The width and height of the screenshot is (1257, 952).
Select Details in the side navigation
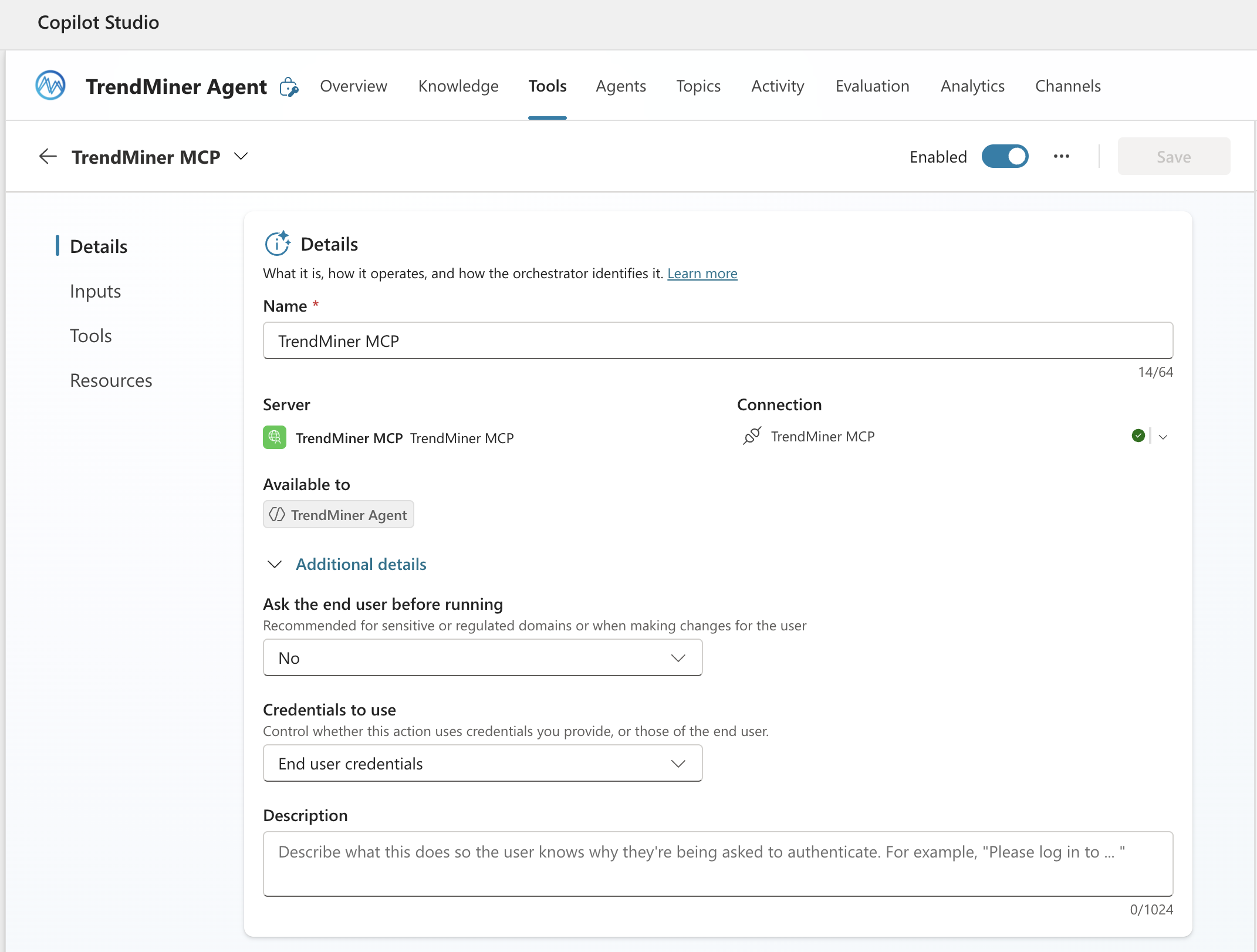(99, 247)
